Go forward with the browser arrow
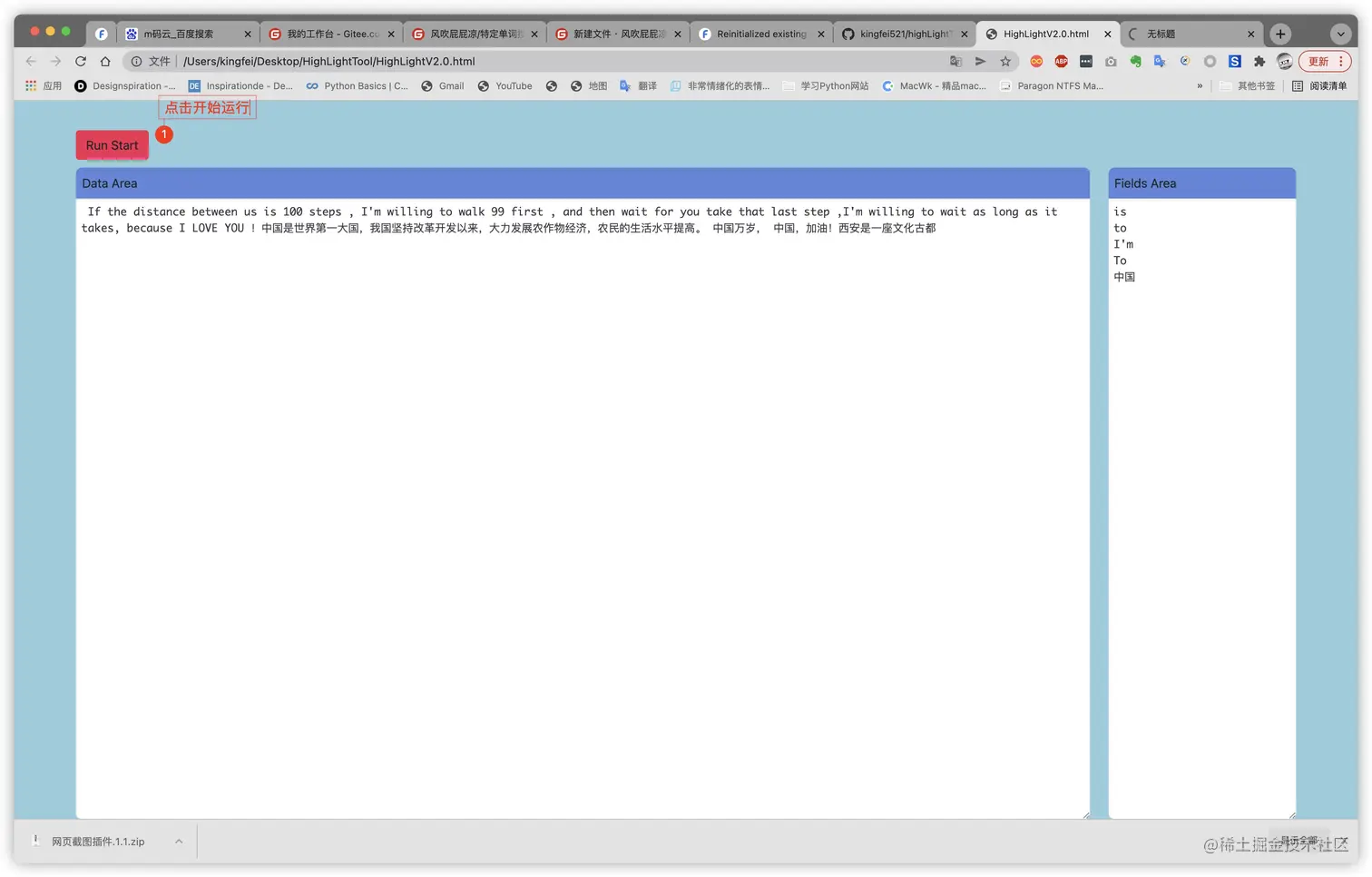Screen dimensions: 1372x877 pos(55,61)
